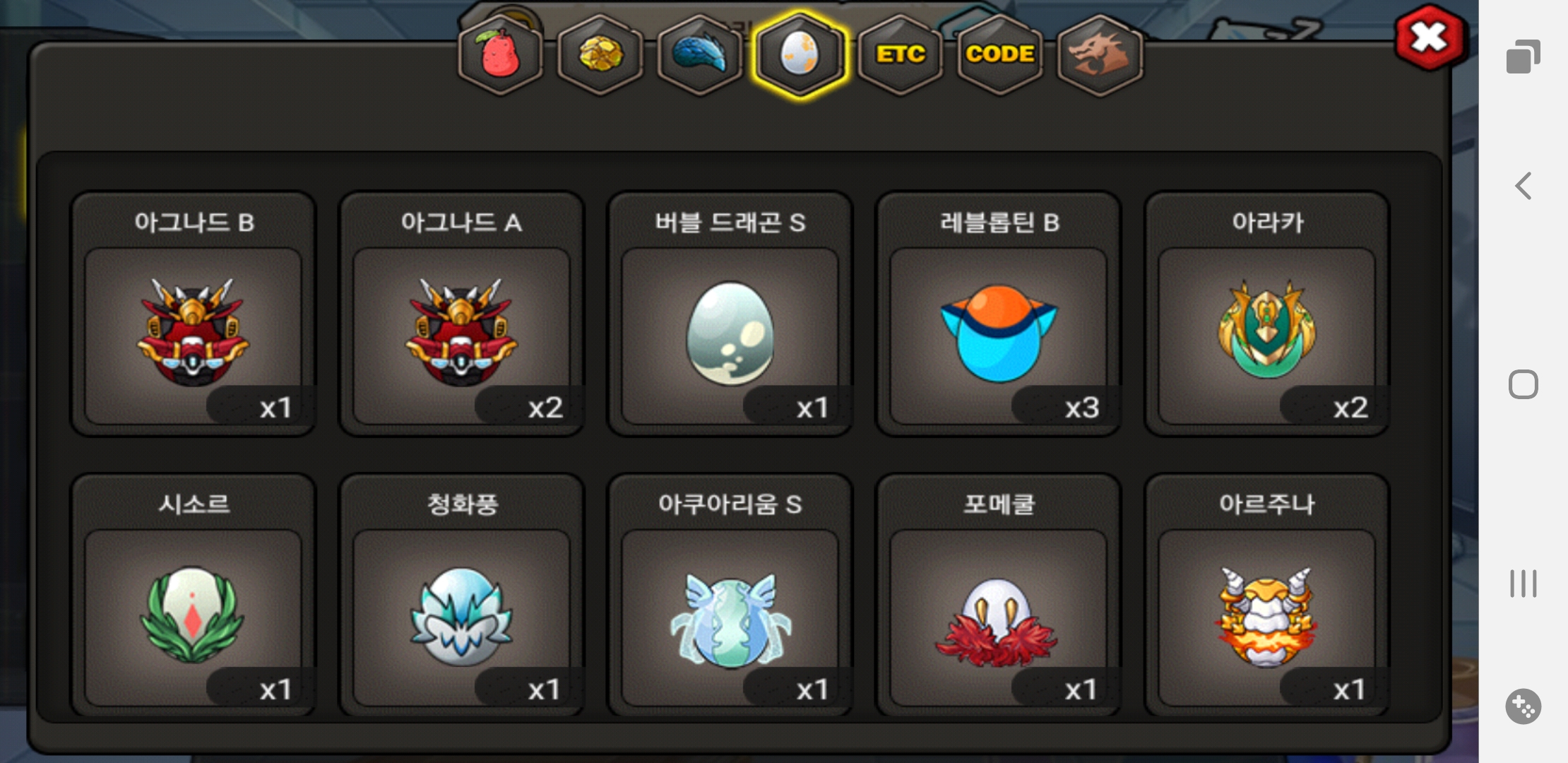Switch to the gold nugget tab
1568x763 pixels.
(x=600, y=54)
